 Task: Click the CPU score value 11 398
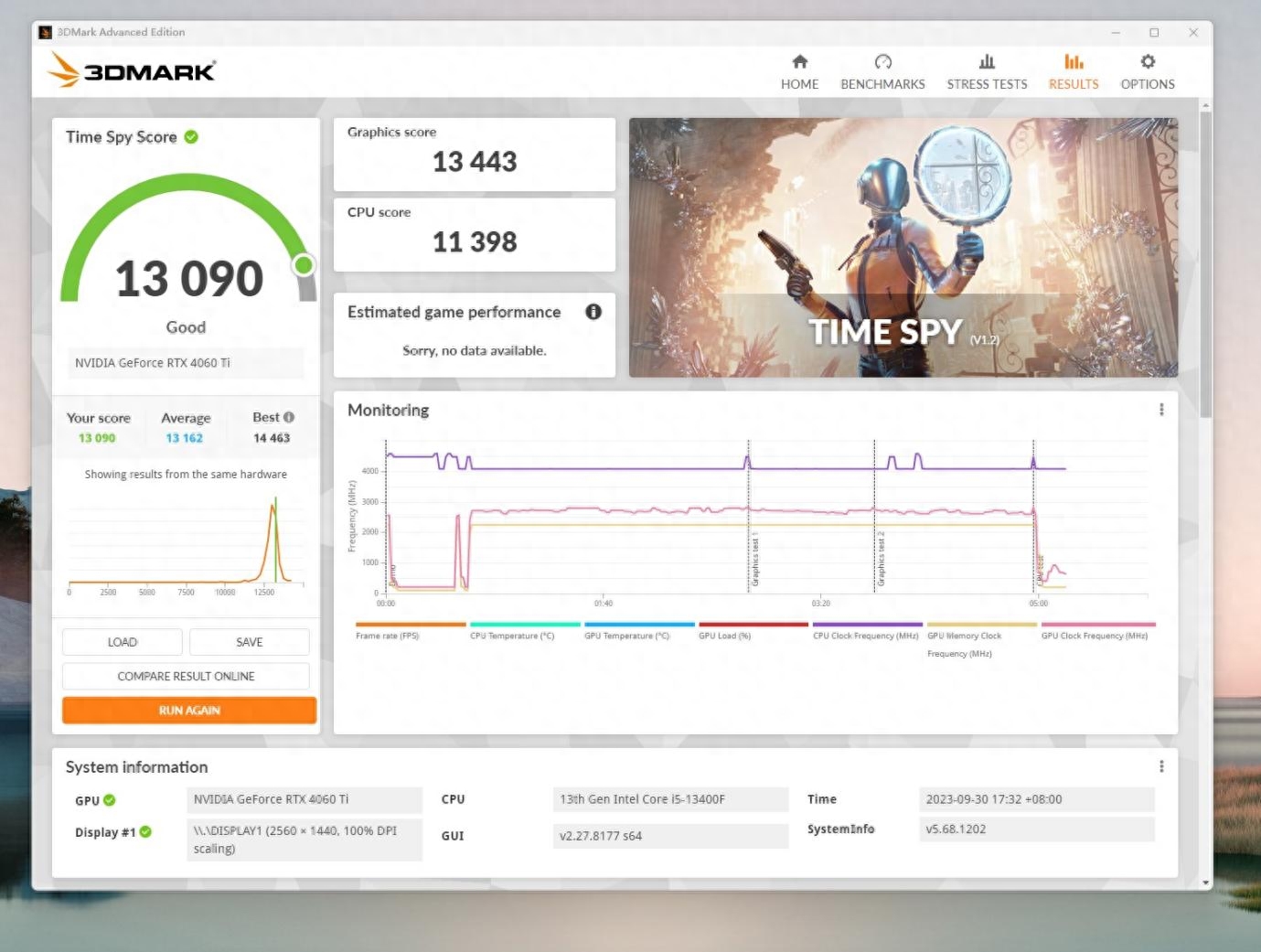coord(475,242)
